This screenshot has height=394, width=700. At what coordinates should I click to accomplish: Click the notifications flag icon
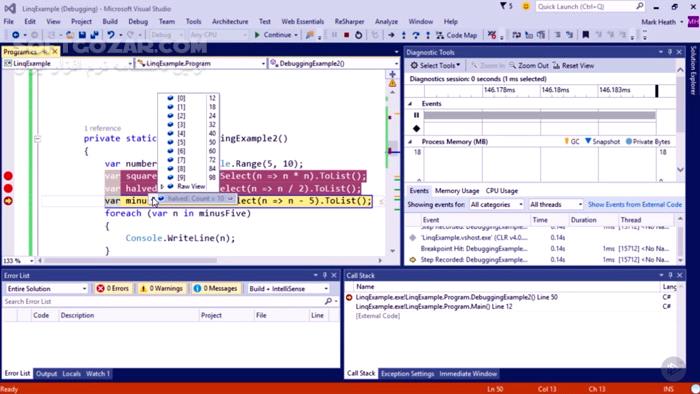coord(503,6)
